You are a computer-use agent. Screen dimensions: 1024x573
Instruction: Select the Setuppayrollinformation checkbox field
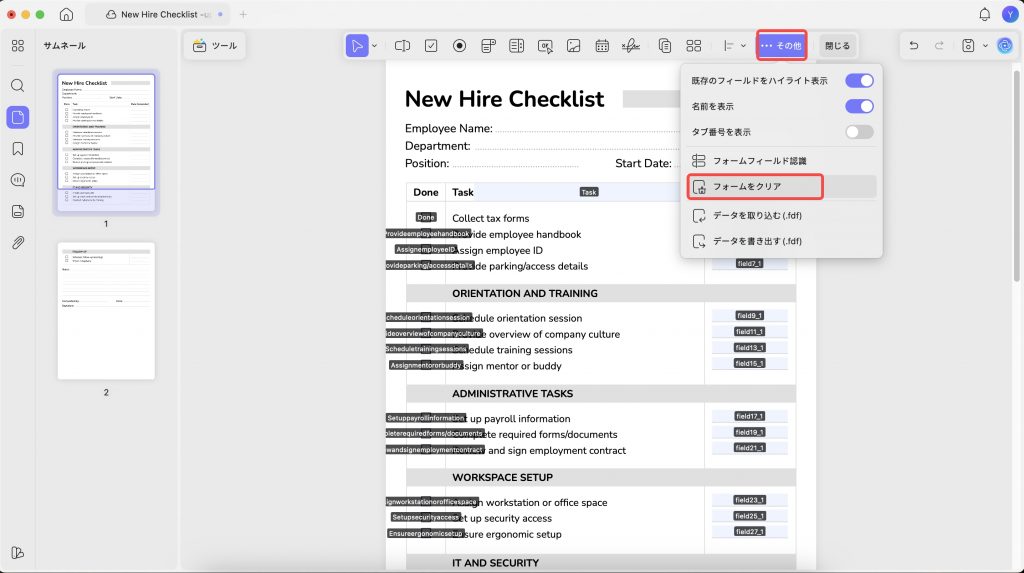(426, 418)
